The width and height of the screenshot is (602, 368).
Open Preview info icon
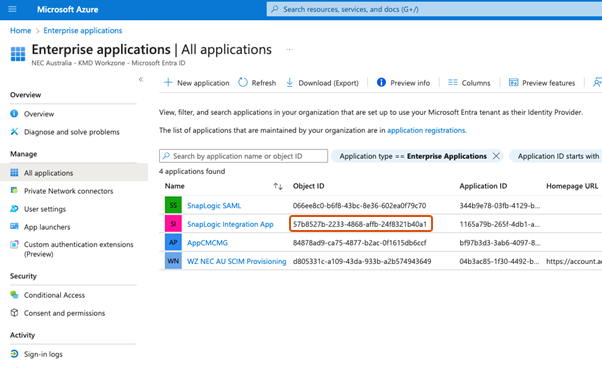[381, 82]
